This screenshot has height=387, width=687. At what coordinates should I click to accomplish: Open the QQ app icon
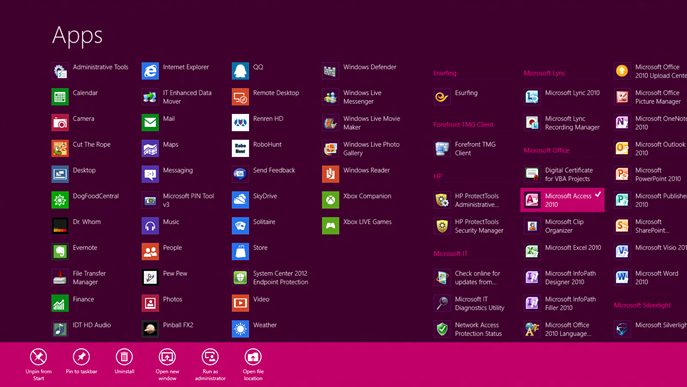(241, 71)
